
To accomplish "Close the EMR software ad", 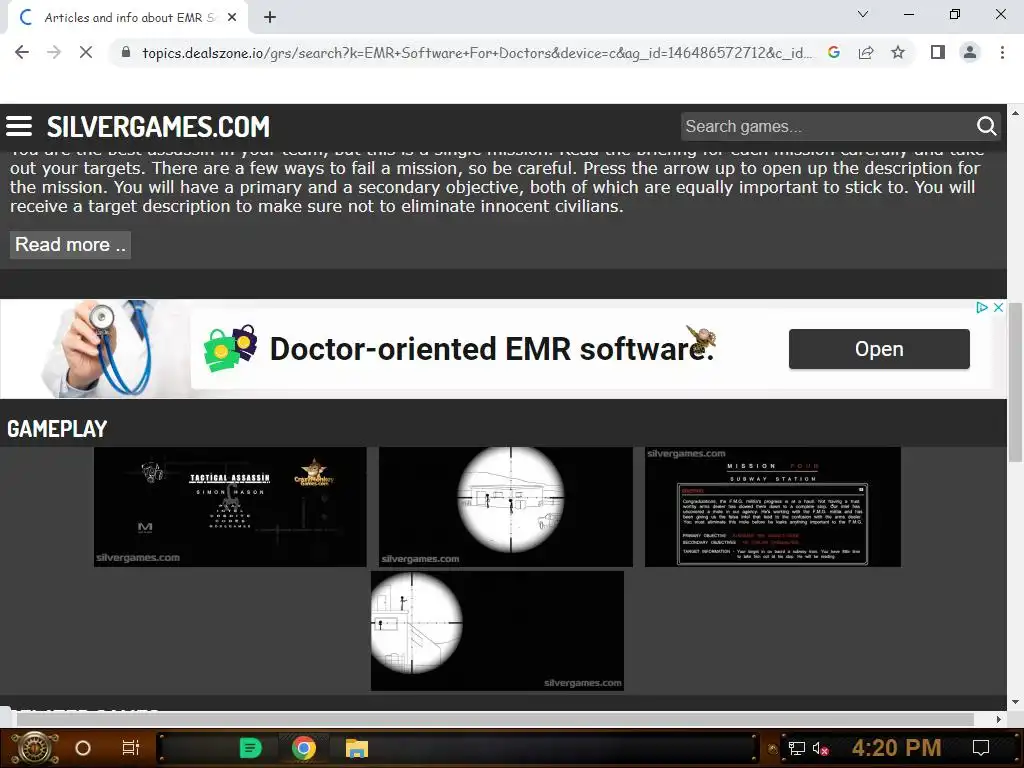I will (998, 308).
